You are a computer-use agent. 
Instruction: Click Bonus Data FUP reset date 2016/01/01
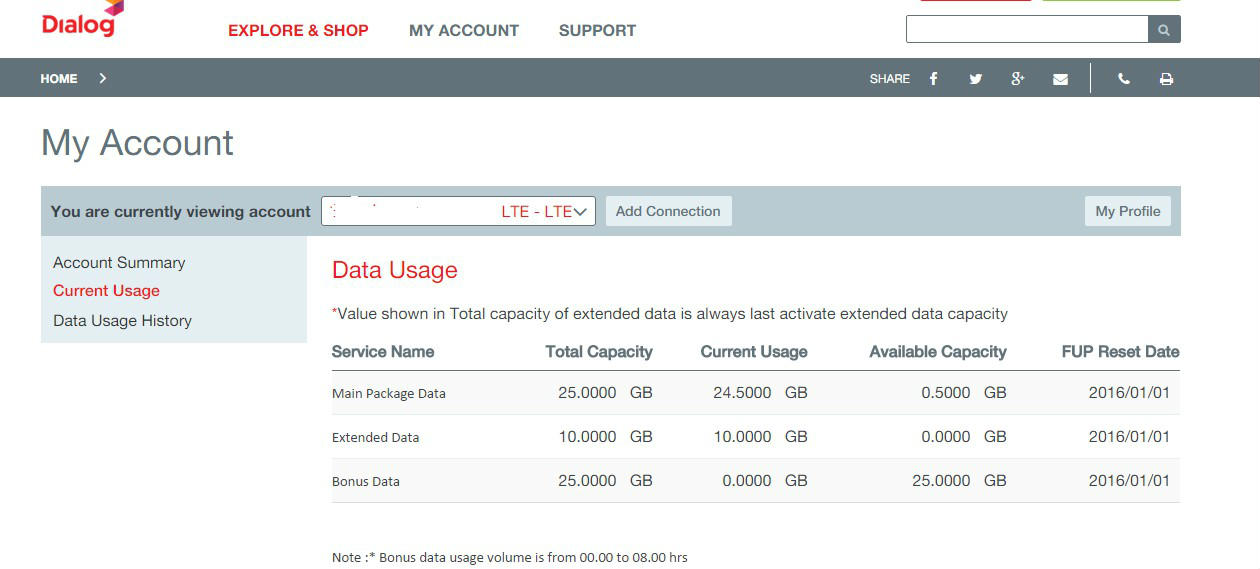pyautogui.click(x=1129, y=481)
